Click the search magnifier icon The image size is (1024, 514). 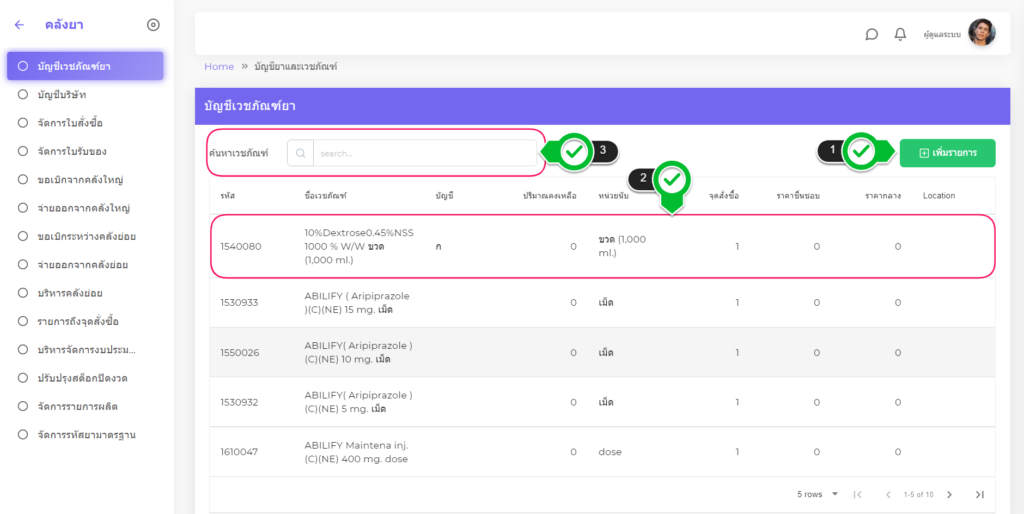pos(300,153)
